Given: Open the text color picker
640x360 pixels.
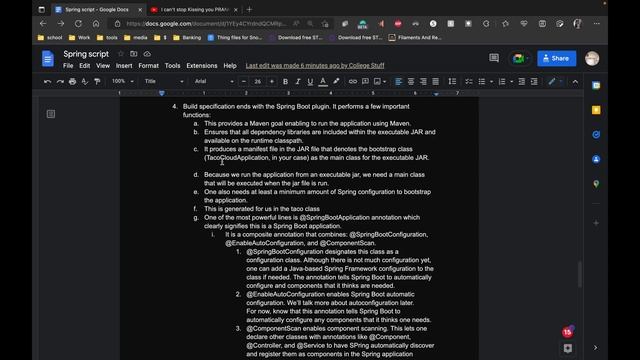Looking at the screenshot, I should (x=323, y=82).
